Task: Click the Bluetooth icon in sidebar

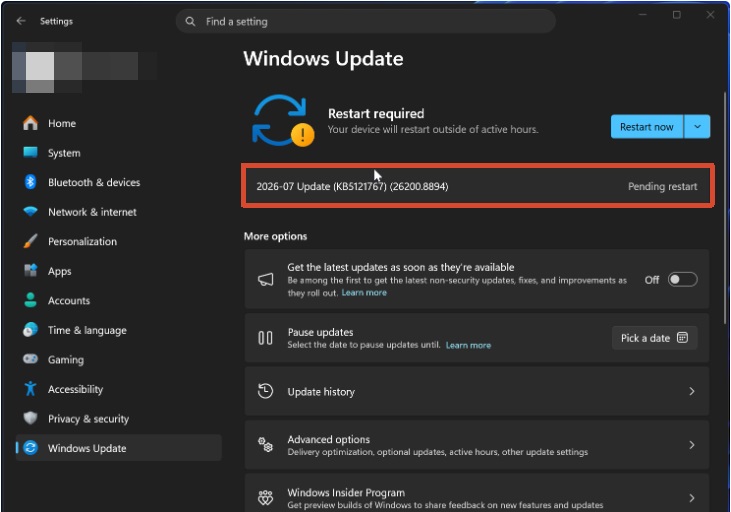Action: click(x=30, y=182)
